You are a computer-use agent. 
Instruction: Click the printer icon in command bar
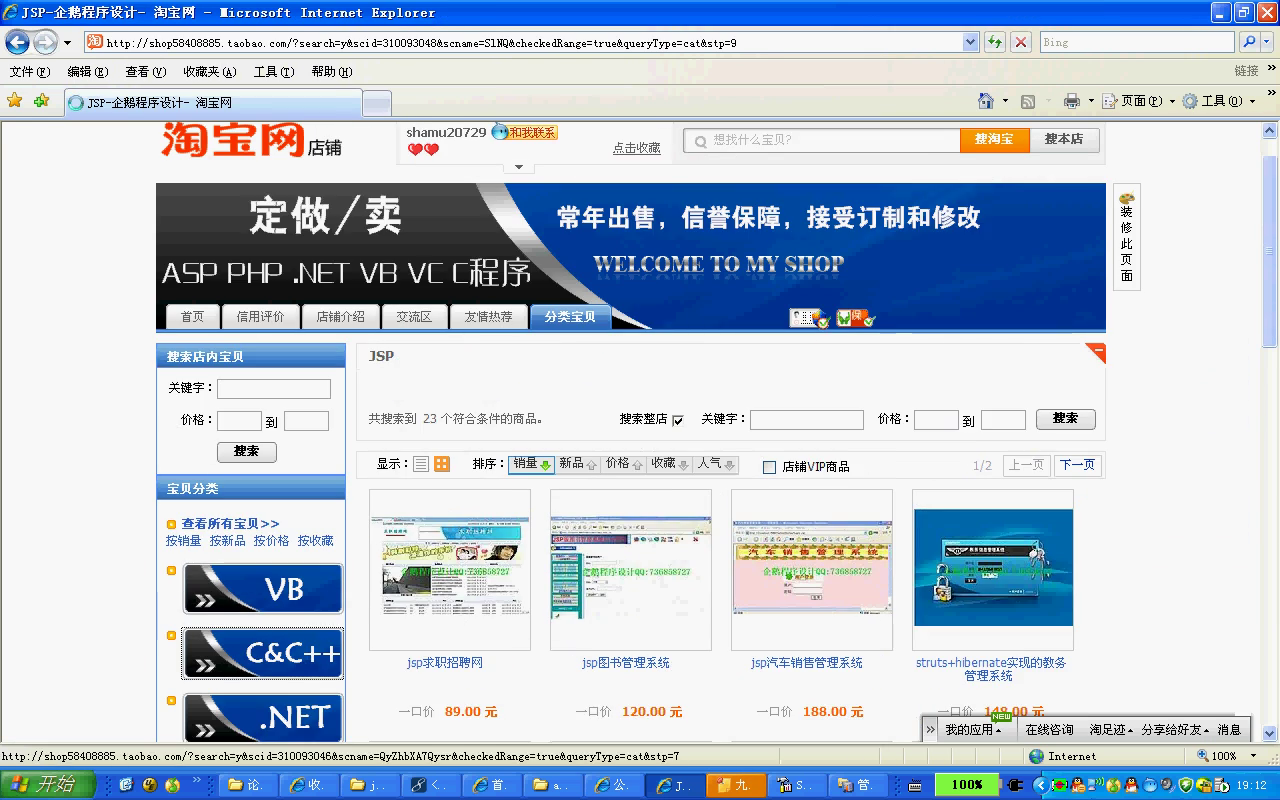pos(1072,101)
